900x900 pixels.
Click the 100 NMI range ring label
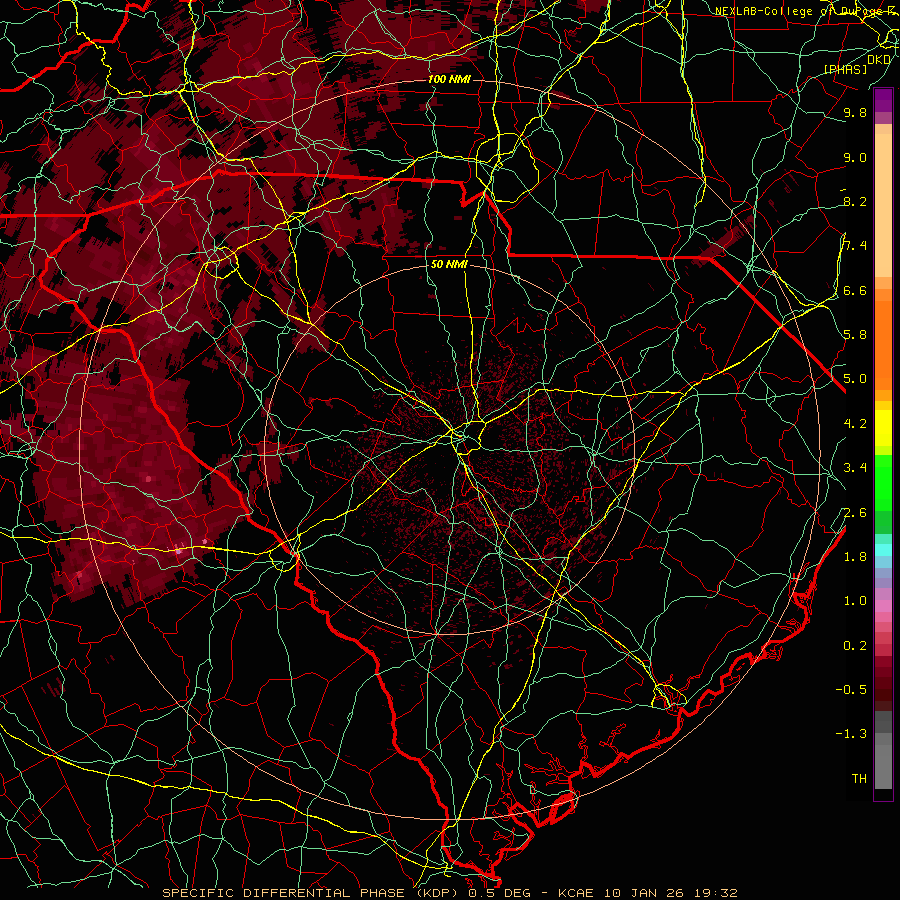449,79
